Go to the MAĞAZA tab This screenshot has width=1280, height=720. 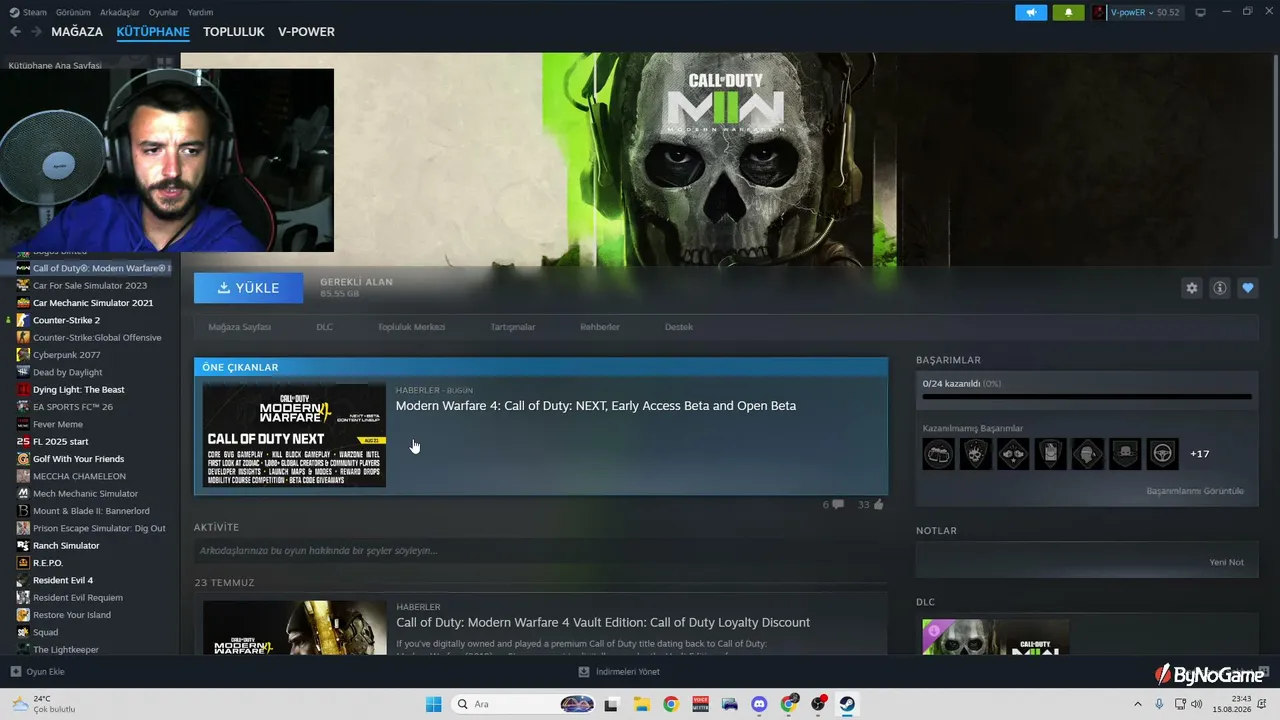click(x=77, y=32)
